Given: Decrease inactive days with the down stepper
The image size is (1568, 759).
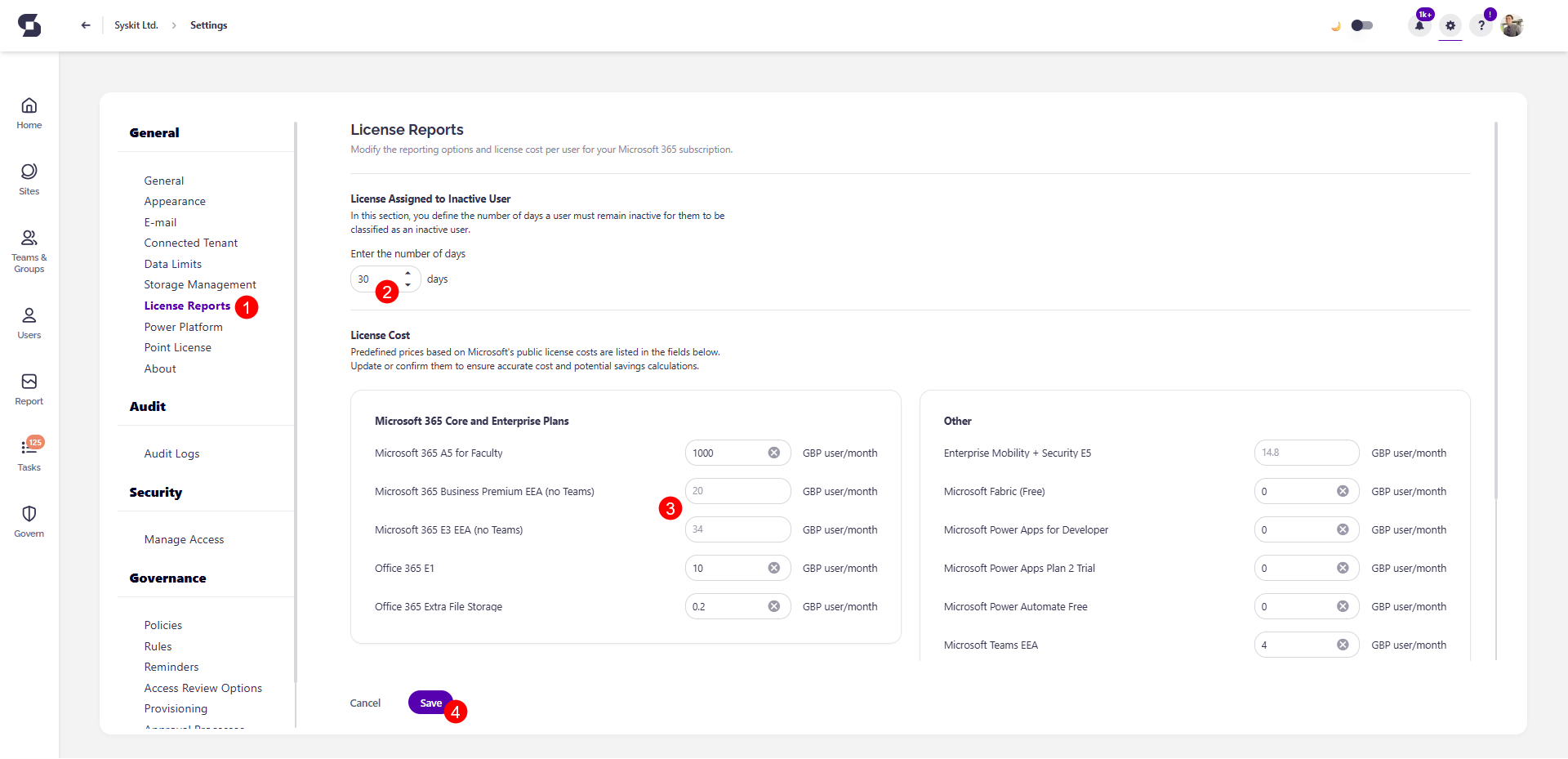Looking at the screenshot, I should pos(408,284).
